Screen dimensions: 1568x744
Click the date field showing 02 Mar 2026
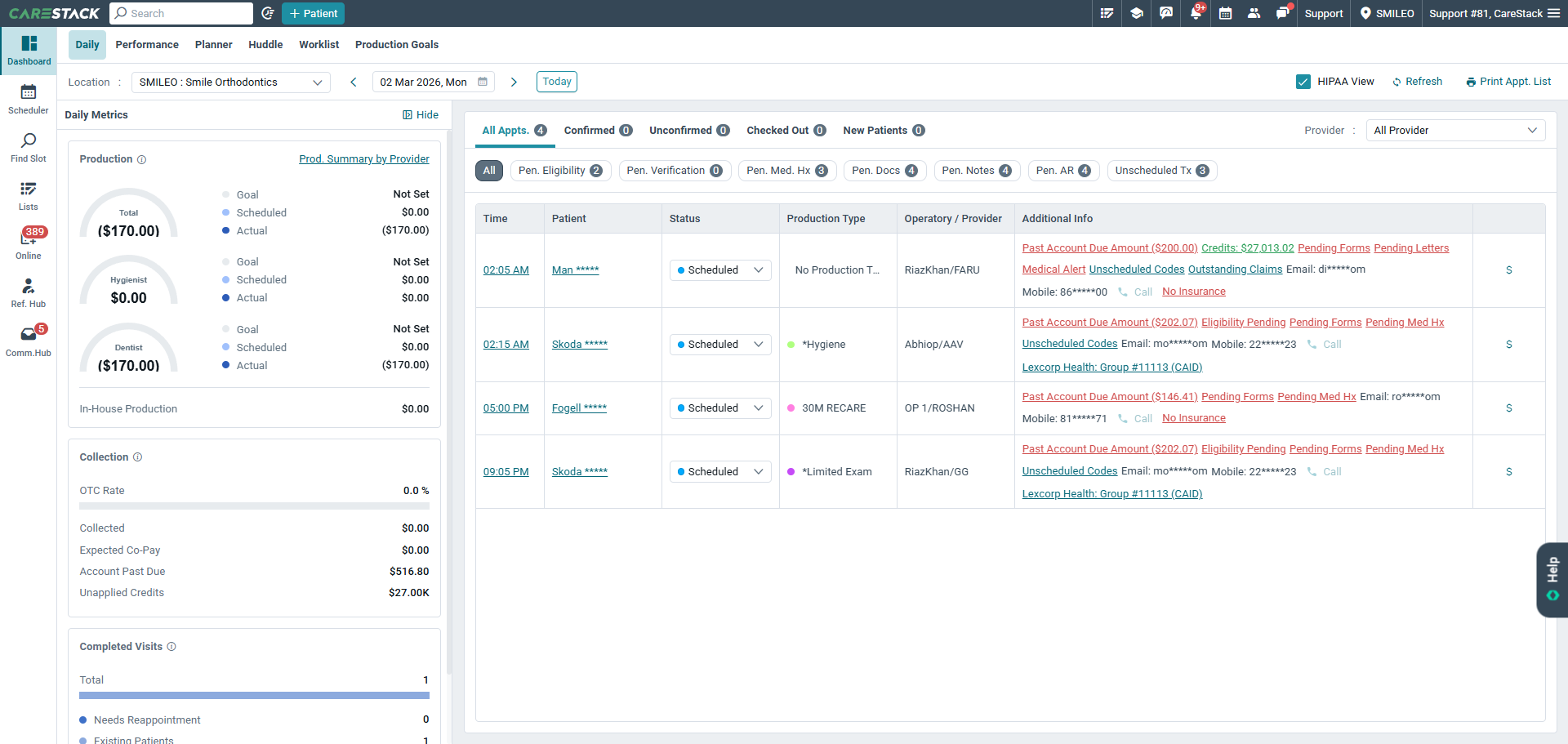pyautogui.click(x=434, y=82)
